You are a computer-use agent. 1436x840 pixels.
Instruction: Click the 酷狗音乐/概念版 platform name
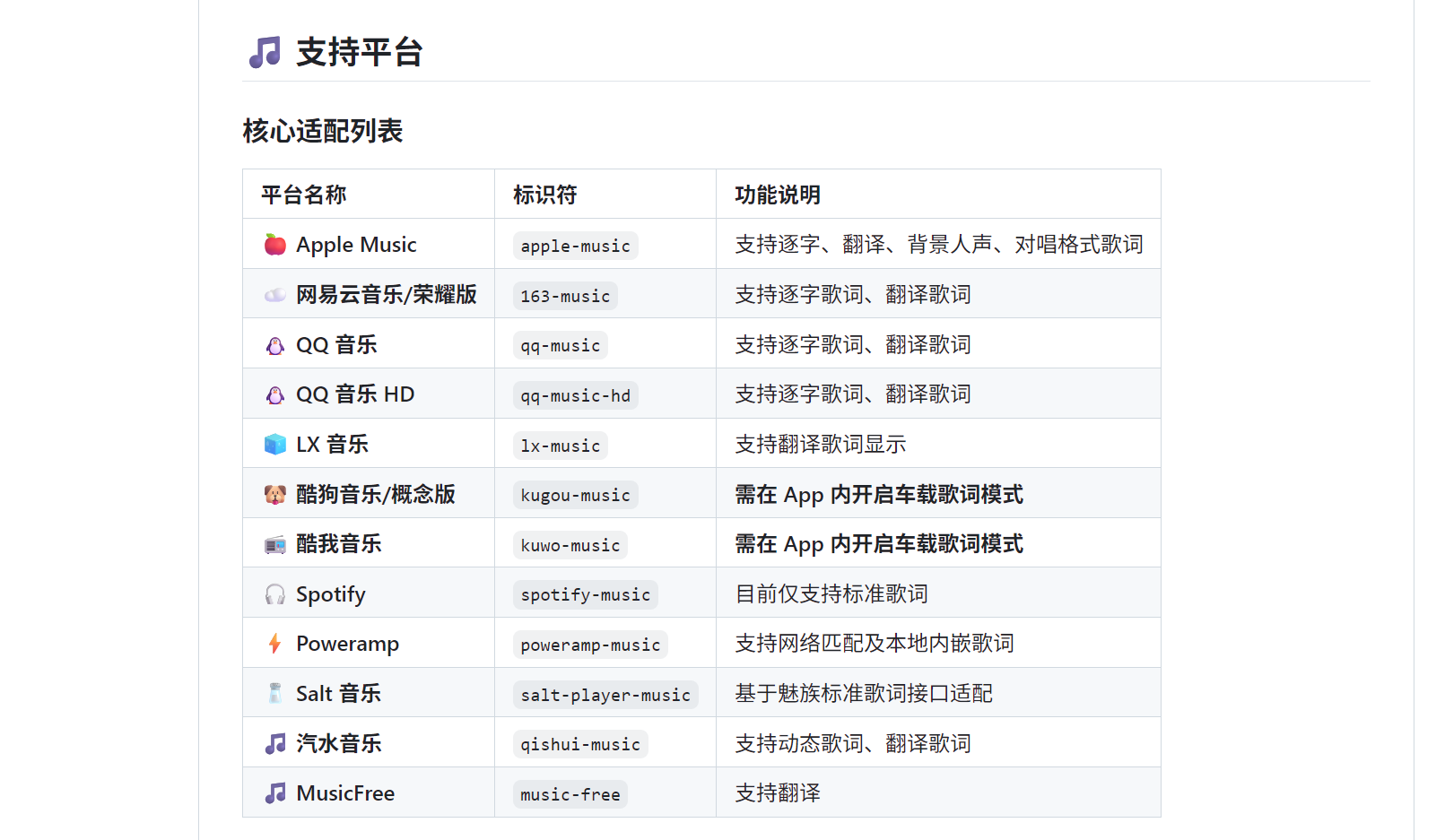click(376, 495)
